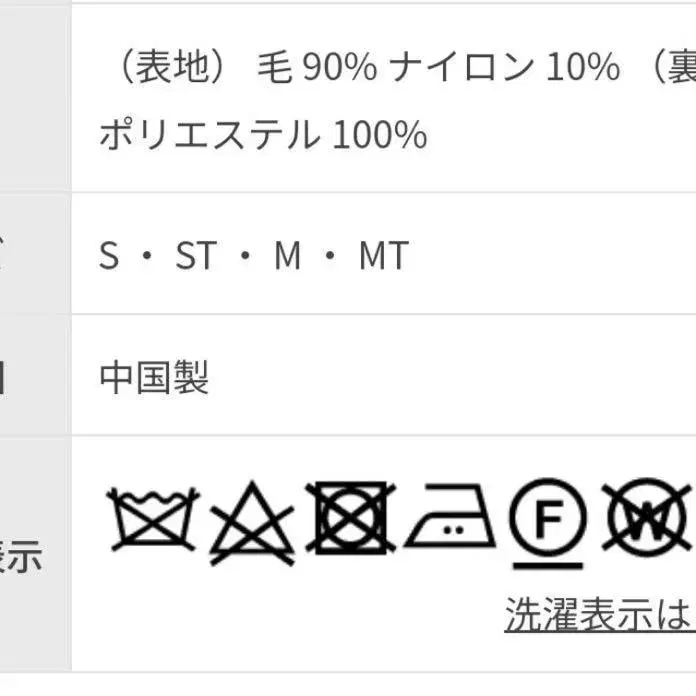Click the do-not-bleach triangle symbol
The height and width of the screenshot is (696, 696).
click(x=251, y=522)
